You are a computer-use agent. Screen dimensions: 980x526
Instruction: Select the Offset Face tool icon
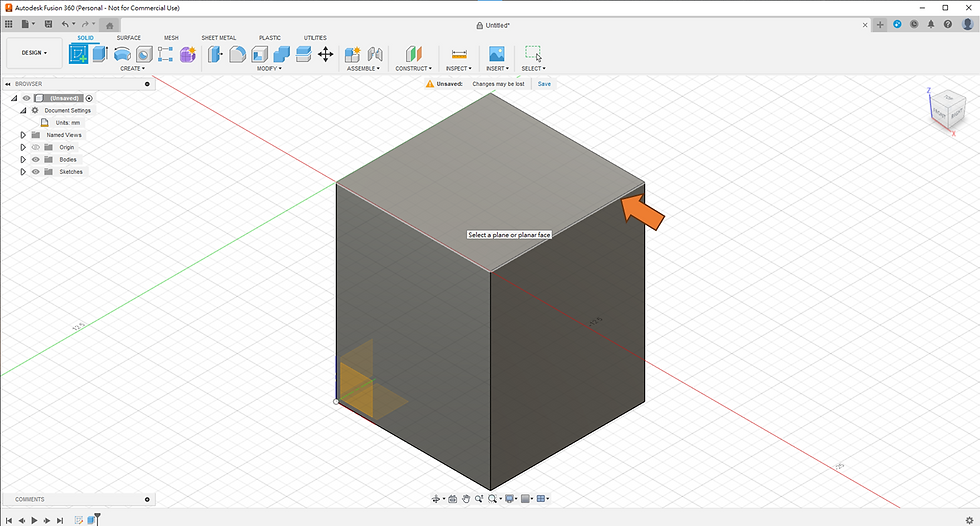303,54
